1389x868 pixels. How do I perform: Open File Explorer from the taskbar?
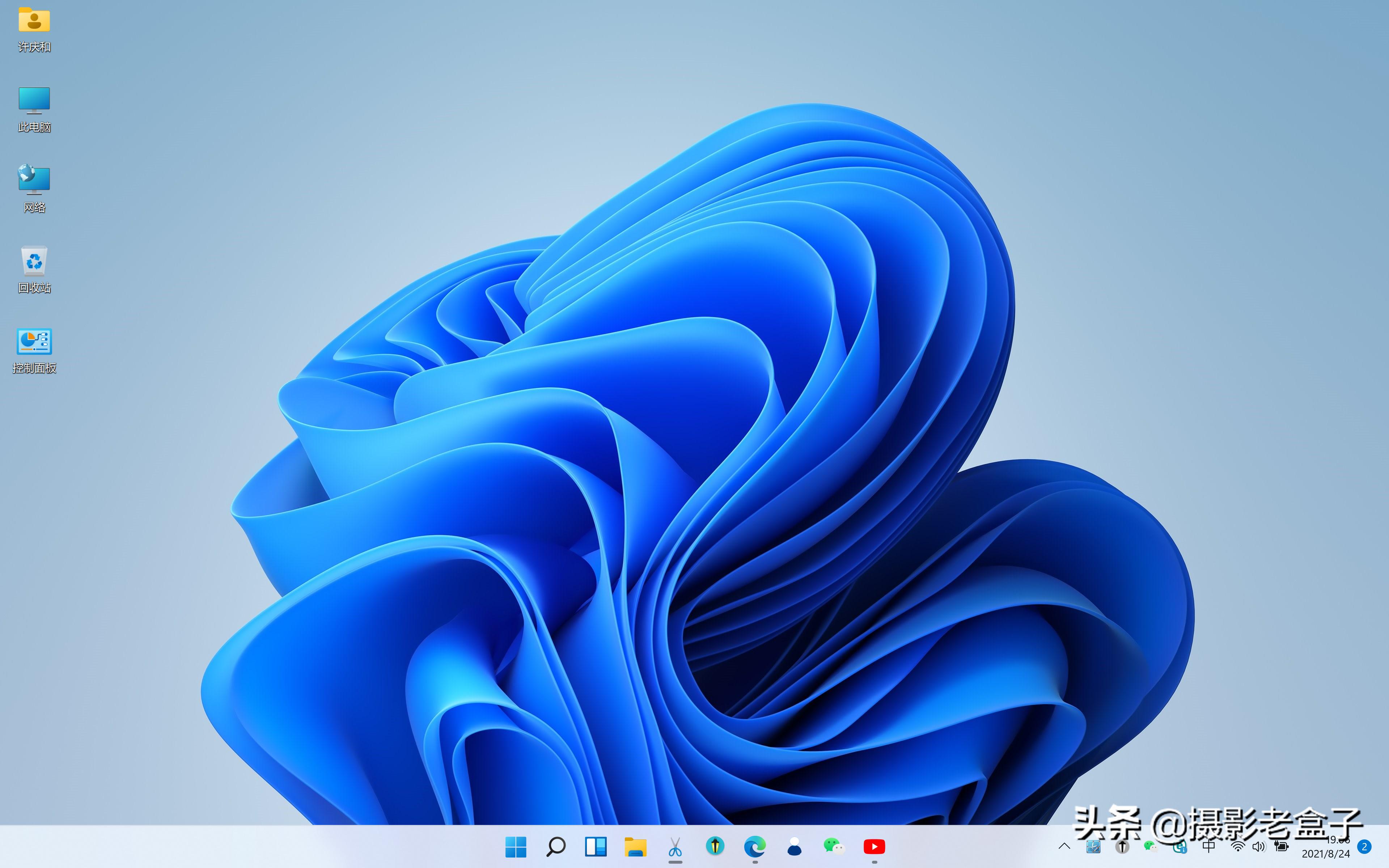(x=636, y=846)
